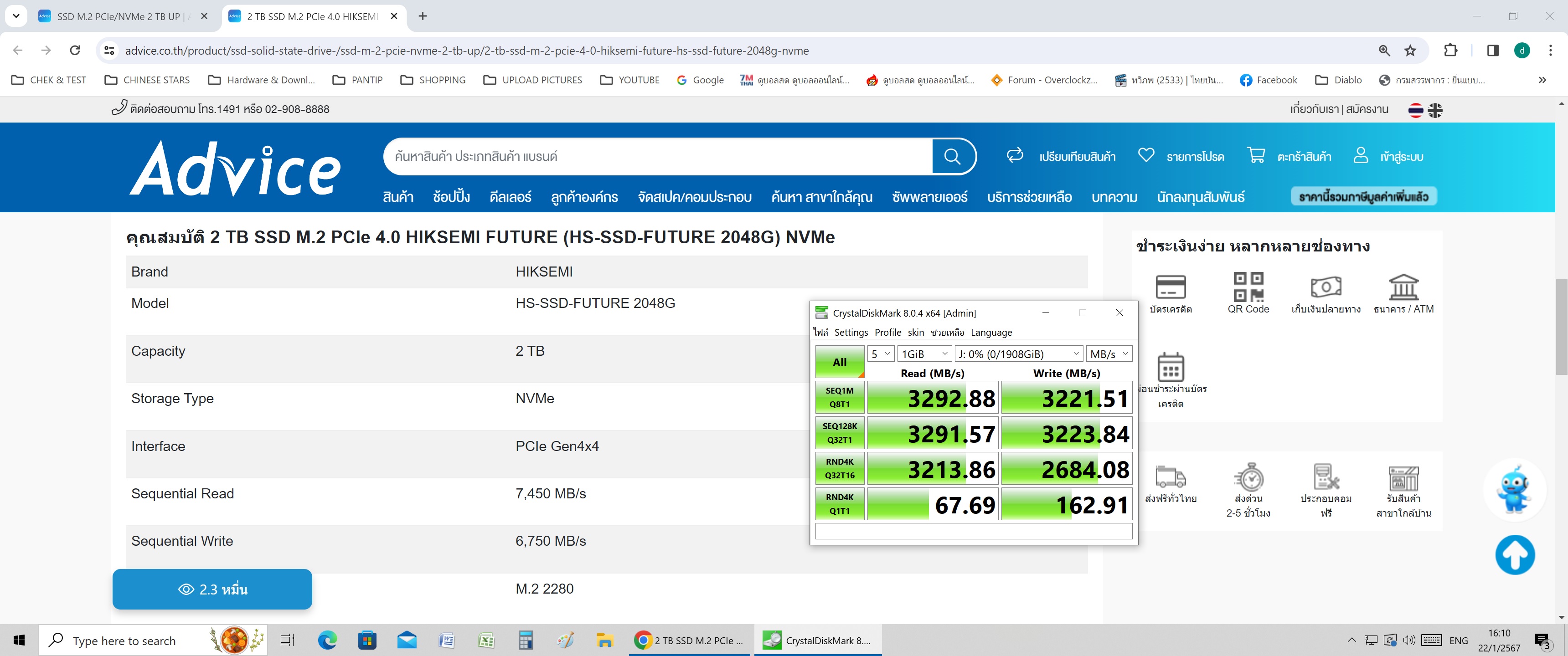Click the cash on delivery icon
This screenshot has height=656, width=1568.
(x=1326, y=287)
